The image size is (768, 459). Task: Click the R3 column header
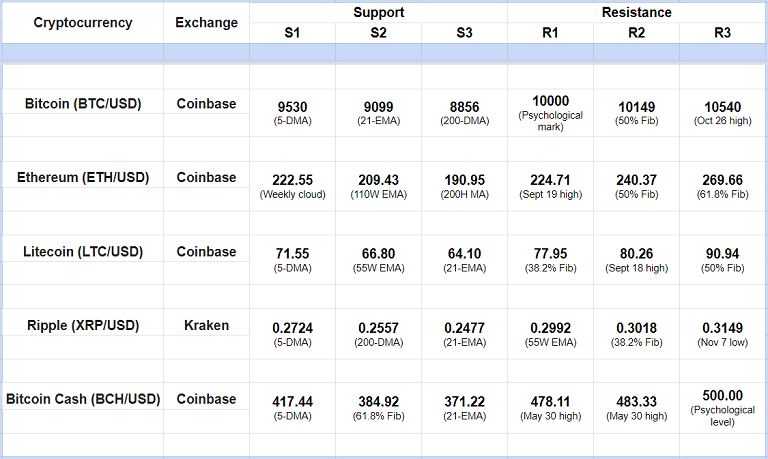pyautogui.click(x=722, y=33)
